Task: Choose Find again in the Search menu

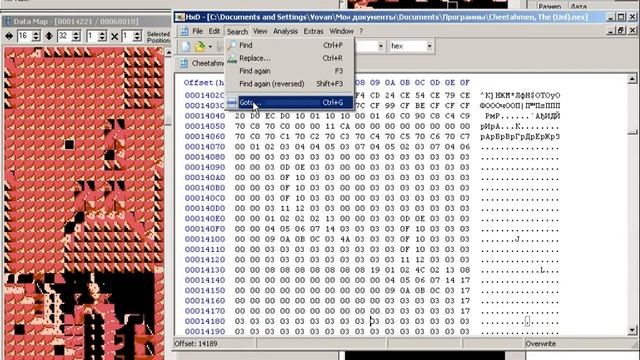Action: [289, 71]
